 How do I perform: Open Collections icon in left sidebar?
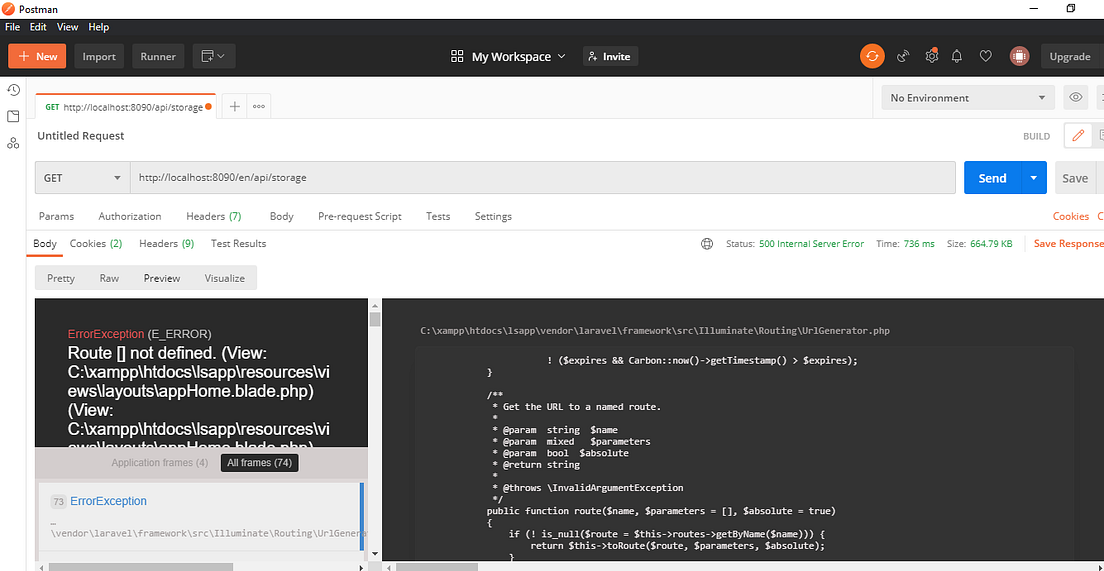coord(13,116)
